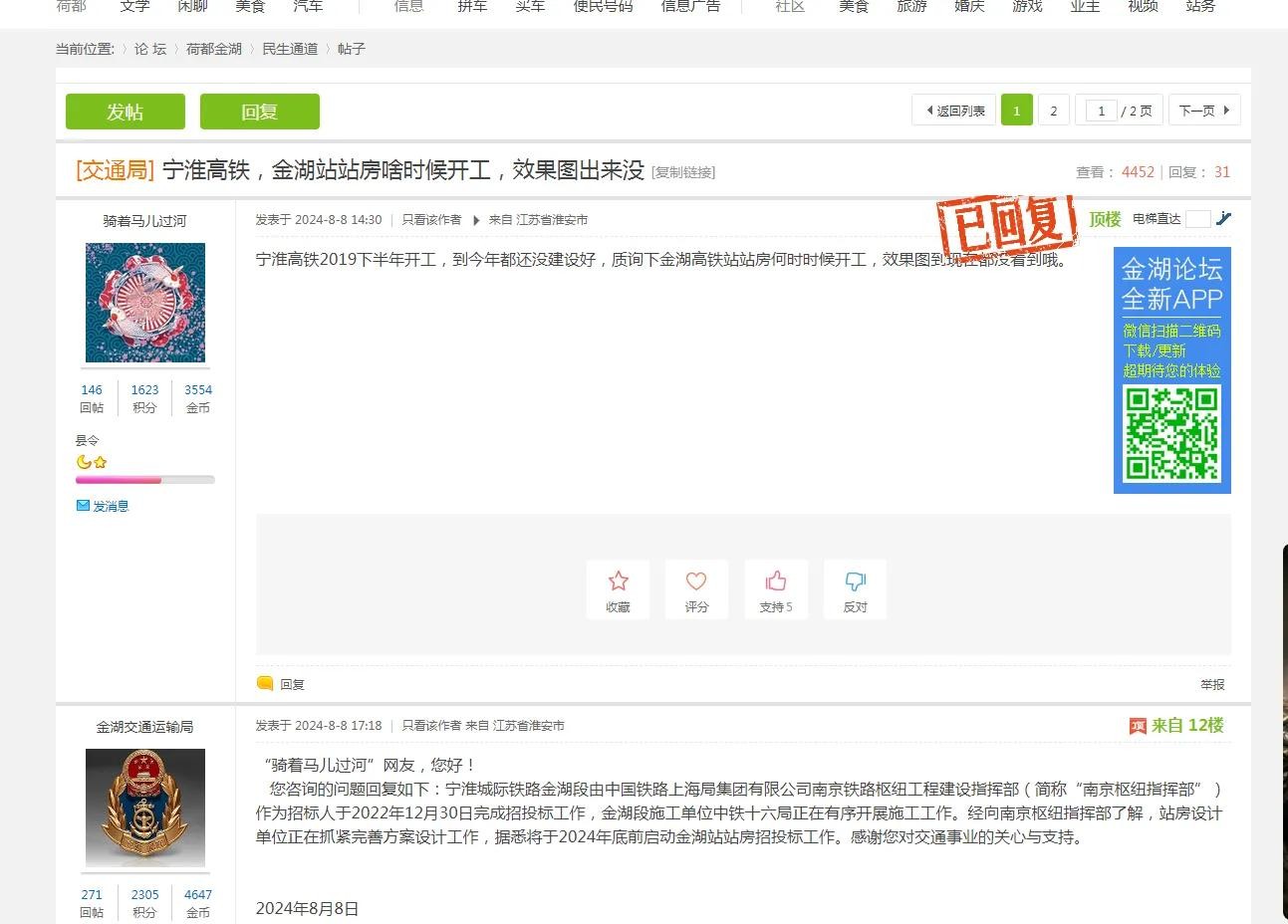Click the thumbs-down 反对 icon

[x=855, y=581]
